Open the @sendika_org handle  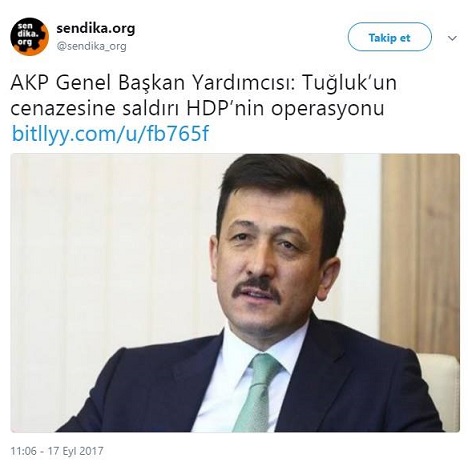coord(91,46)
